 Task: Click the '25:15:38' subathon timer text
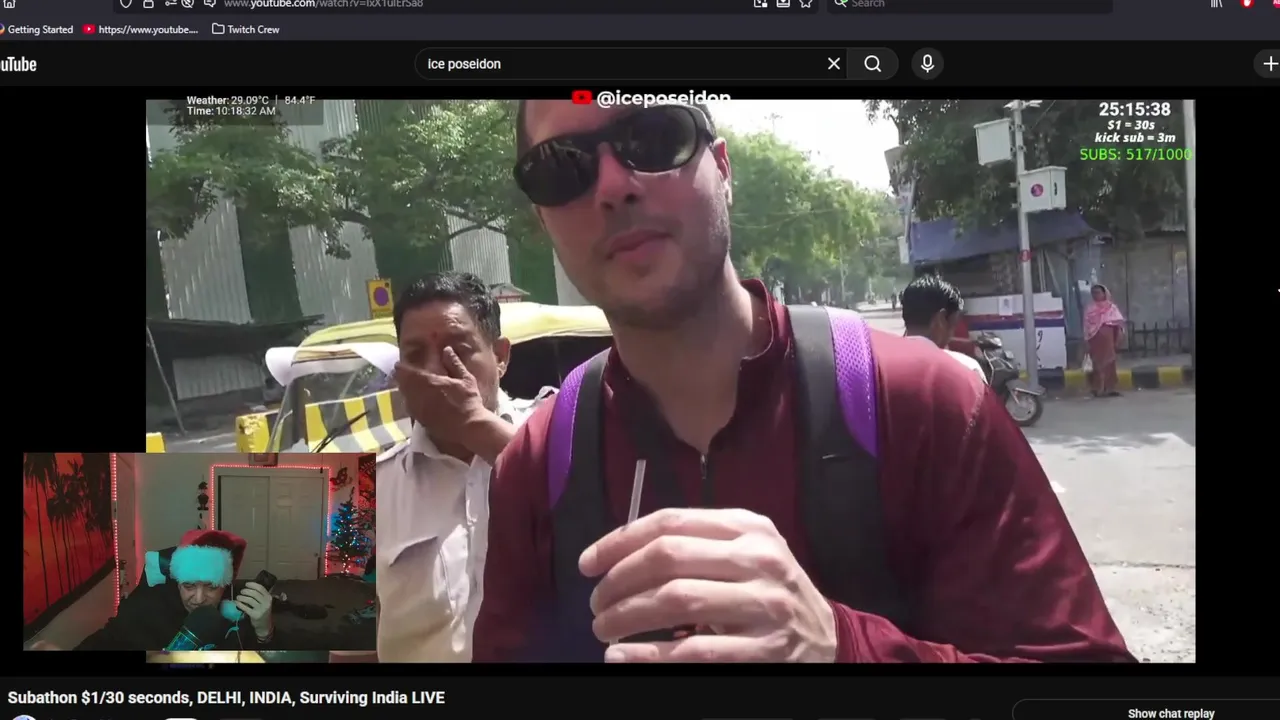[x=1134, y=110]
